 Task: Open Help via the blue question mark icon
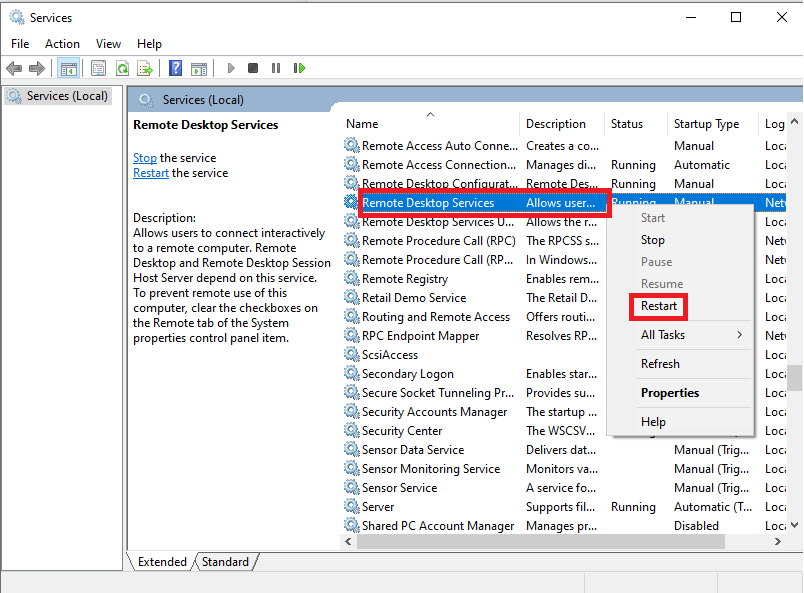tap(175, 68)
